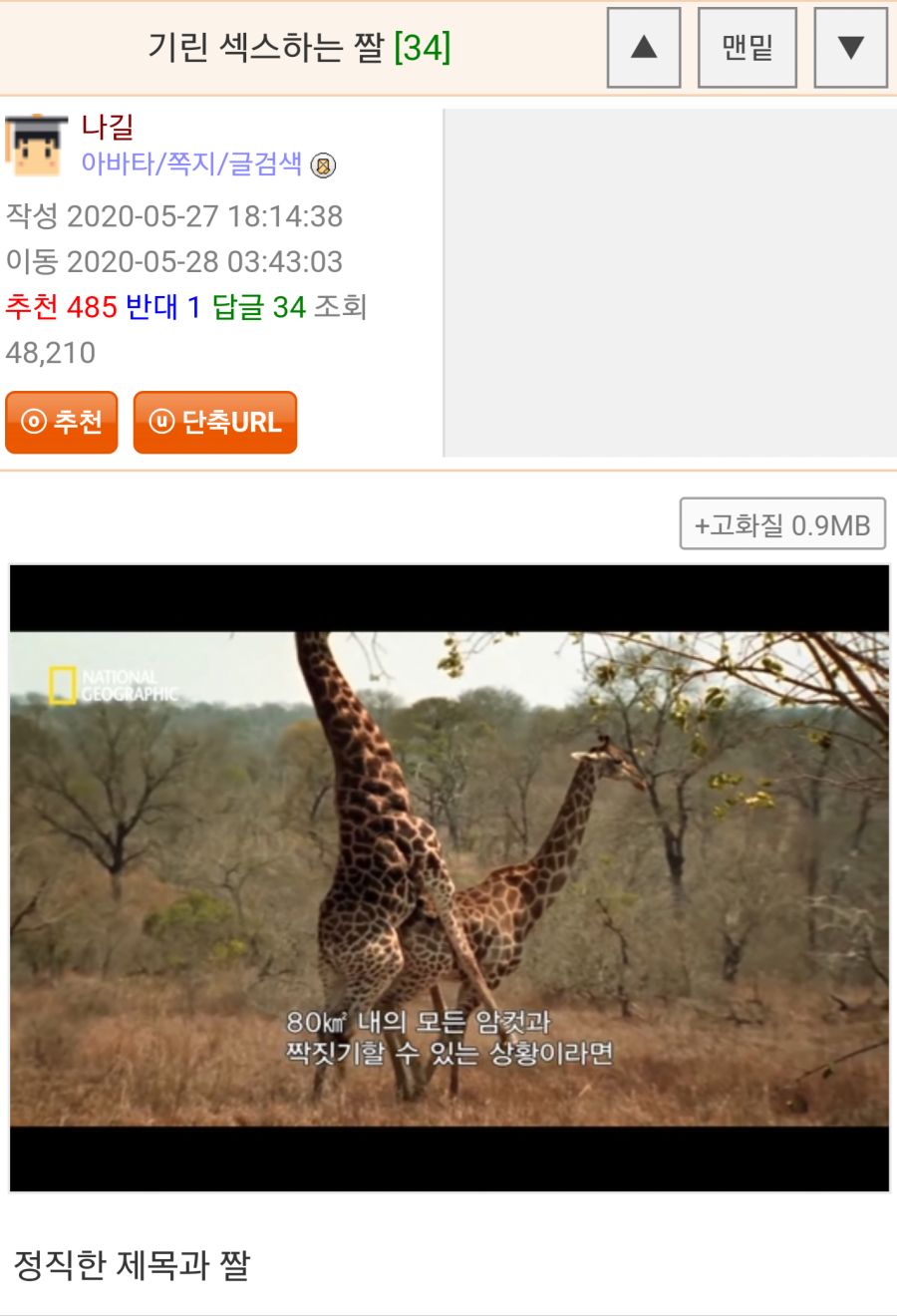Click the green comment count [34] in title
The height and width of the screenshot is (1316, 897).
(423, 47)
